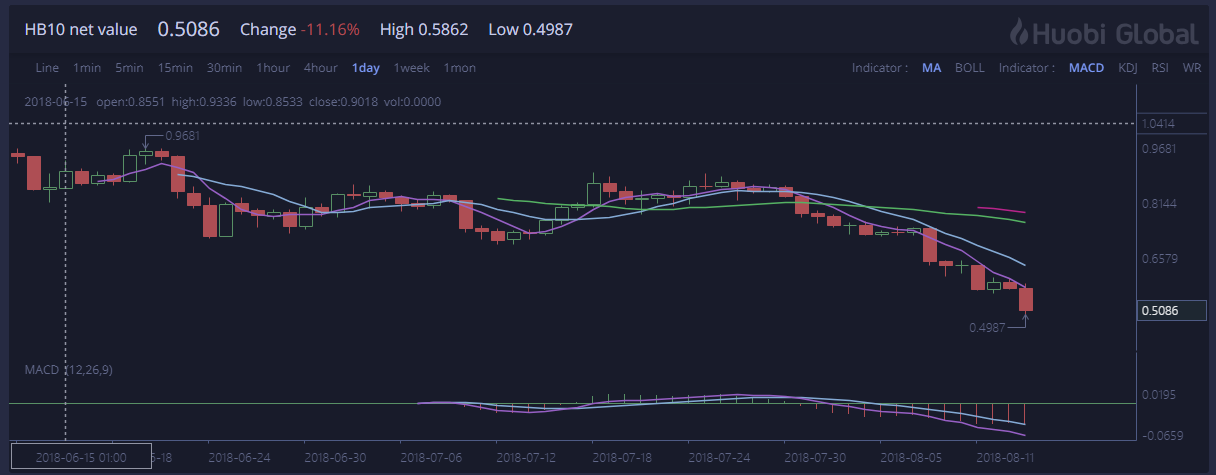The width and height of the screenshot is (1216, 475).
Task: Choose the 30min interval
Action: (x=224, y=68)
